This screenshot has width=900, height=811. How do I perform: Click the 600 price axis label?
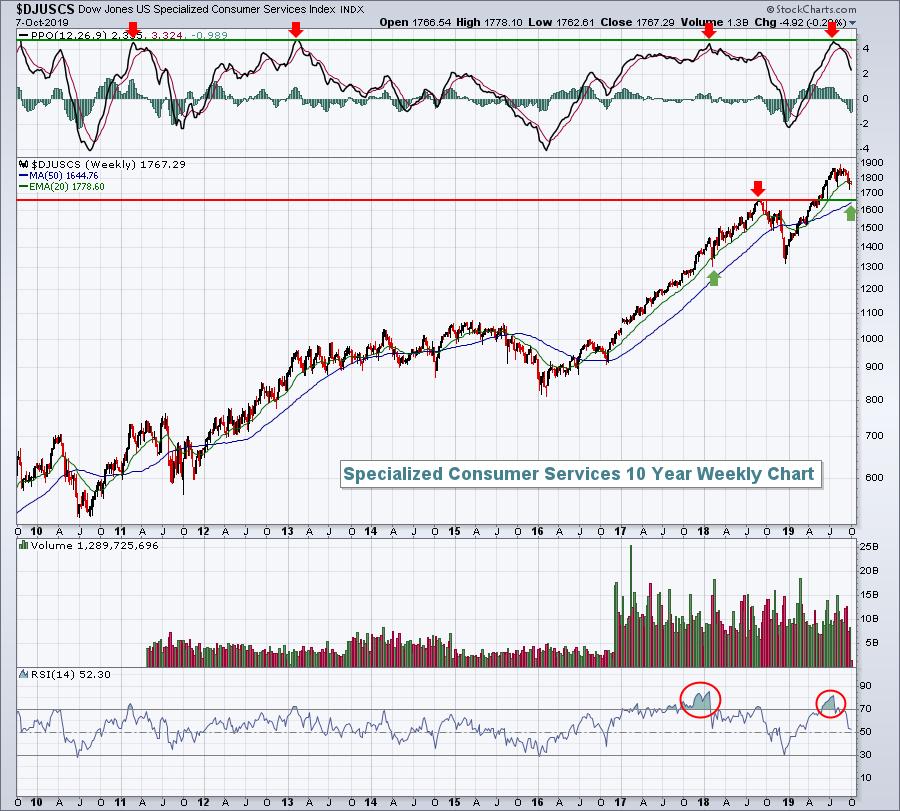(x=874, y=478)
